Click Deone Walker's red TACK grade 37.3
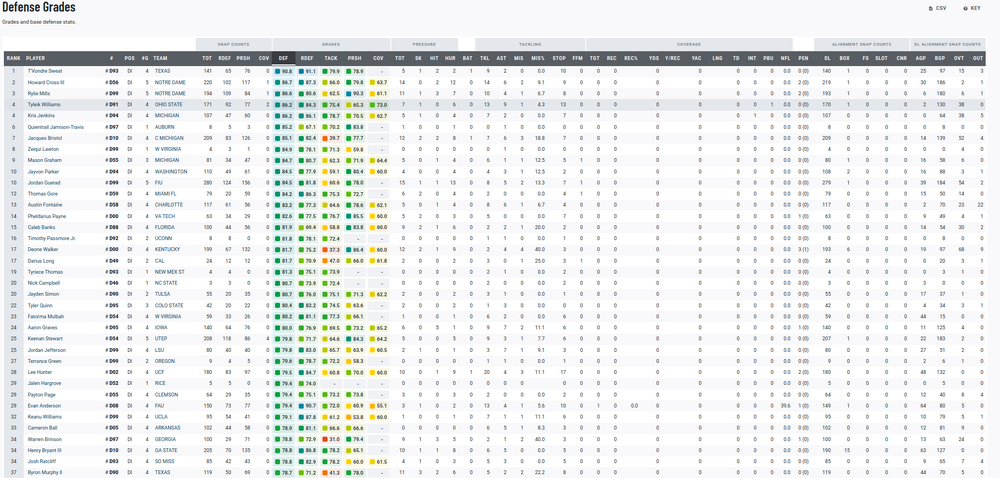The image size is (1000, 478). pos(332,251)
